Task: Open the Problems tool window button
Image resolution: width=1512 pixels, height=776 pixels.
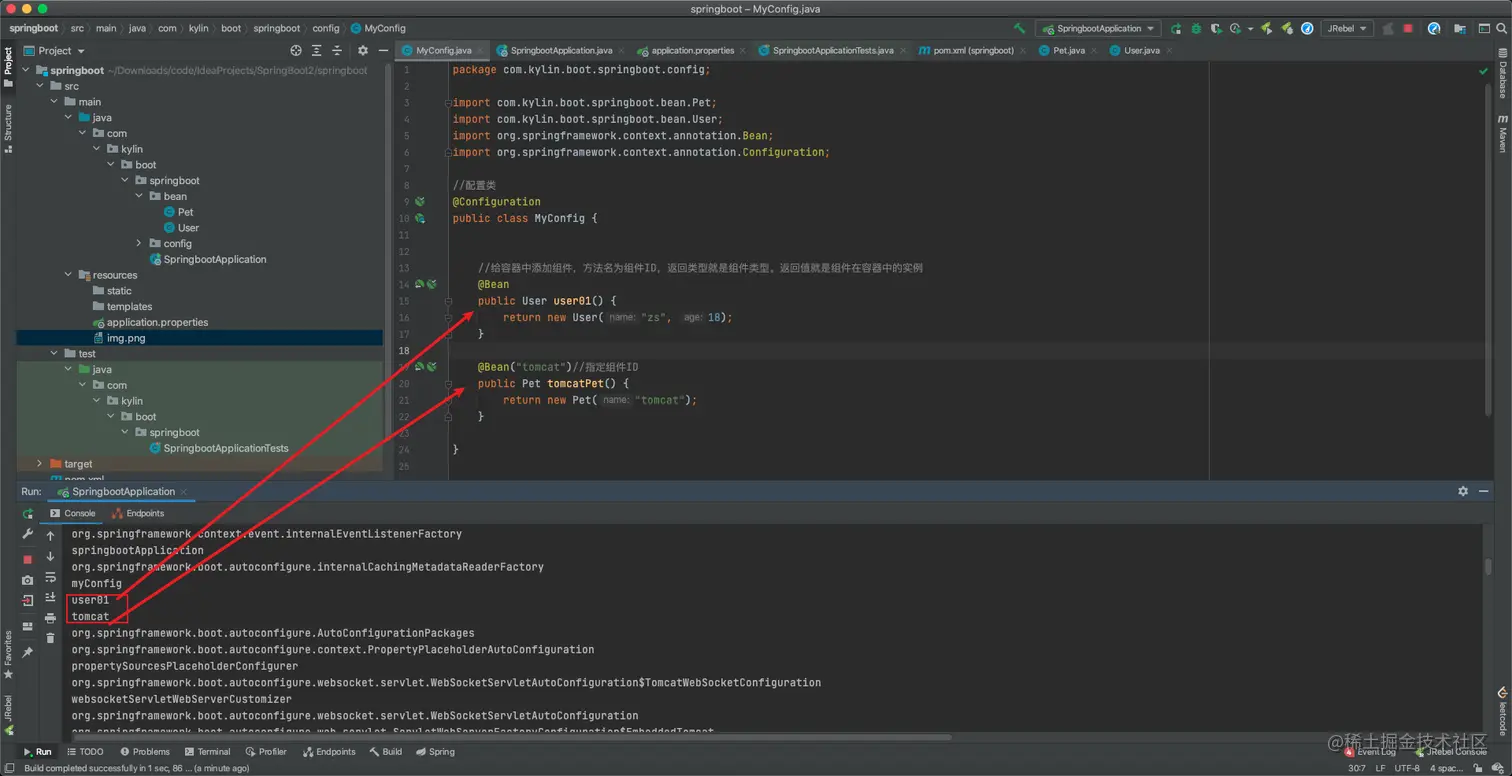Action: click(x=145, y=752)
